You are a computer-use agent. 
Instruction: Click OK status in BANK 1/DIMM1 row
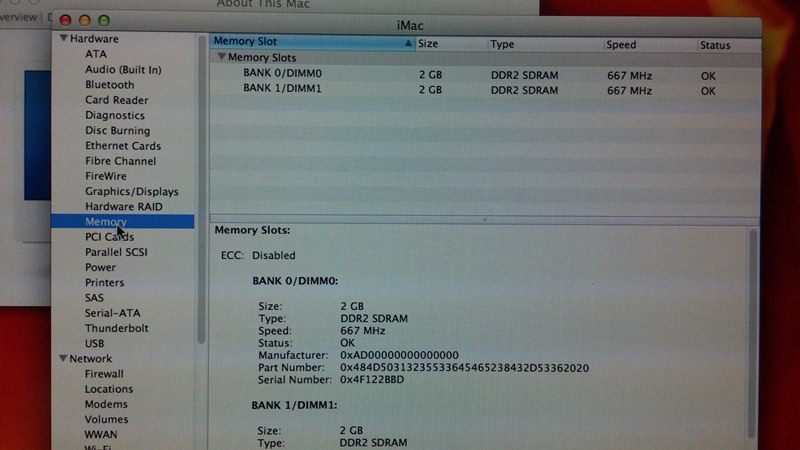(708, 91)
